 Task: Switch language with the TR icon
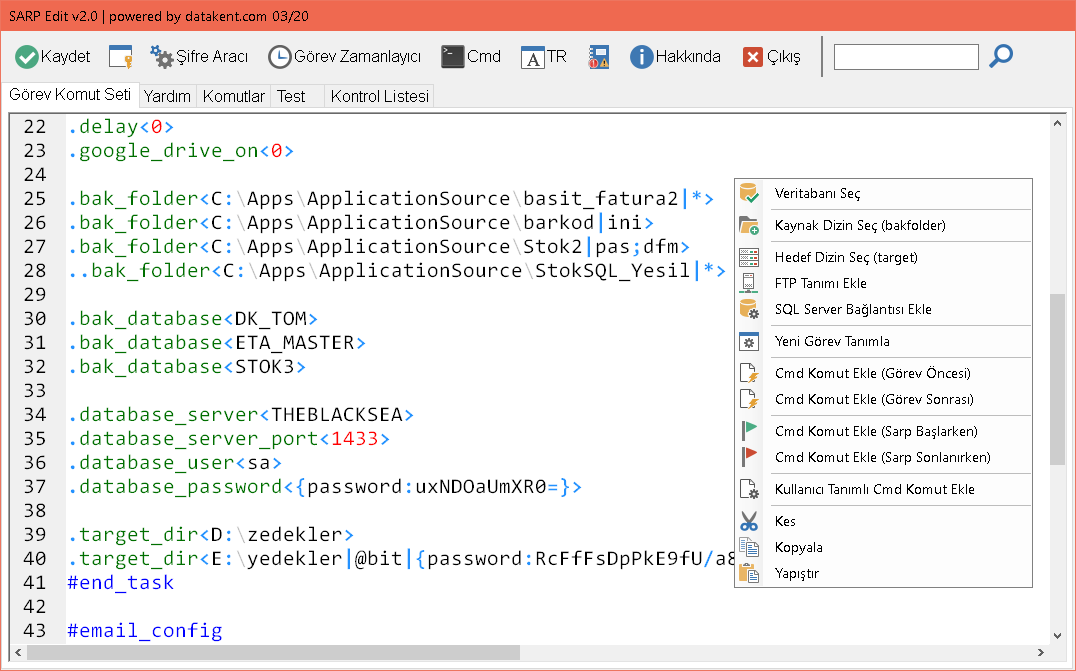(x=543, y=57)
